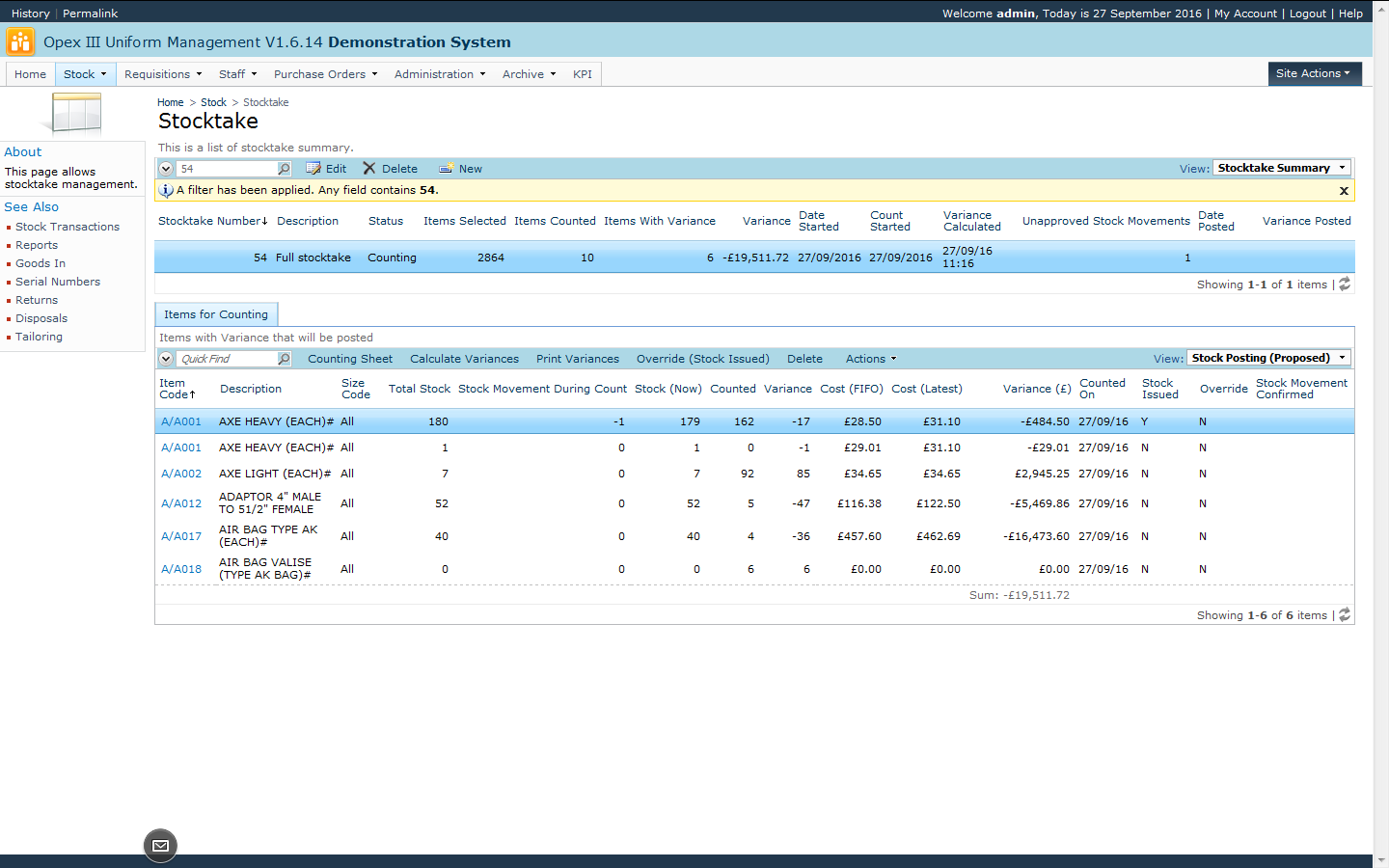Click the Delete X icon in stocktake toolbar
Viewport: 1389px width, 868px height.
click(x=369, y=169)
